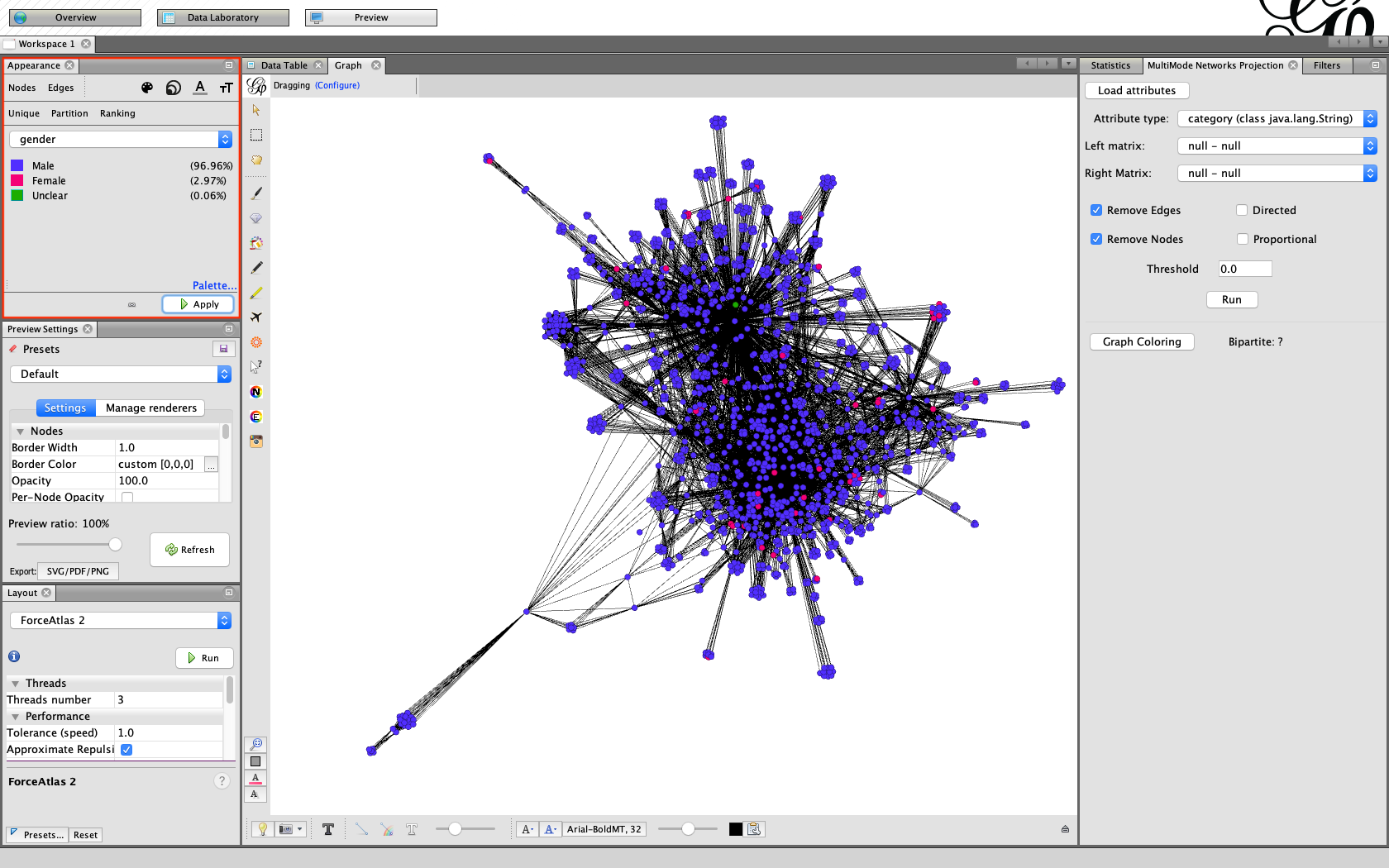
Task: Open the Manage renderers tab
Action: 151,408
